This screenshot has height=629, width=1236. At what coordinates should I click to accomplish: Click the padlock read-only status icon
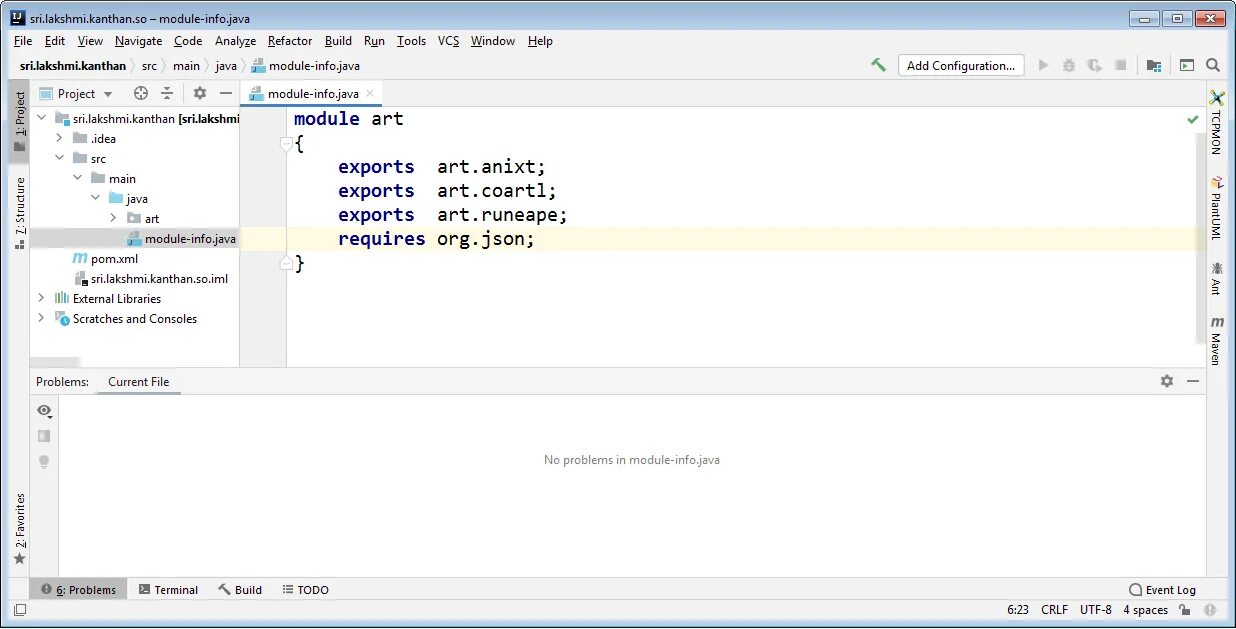(1186, 609)
